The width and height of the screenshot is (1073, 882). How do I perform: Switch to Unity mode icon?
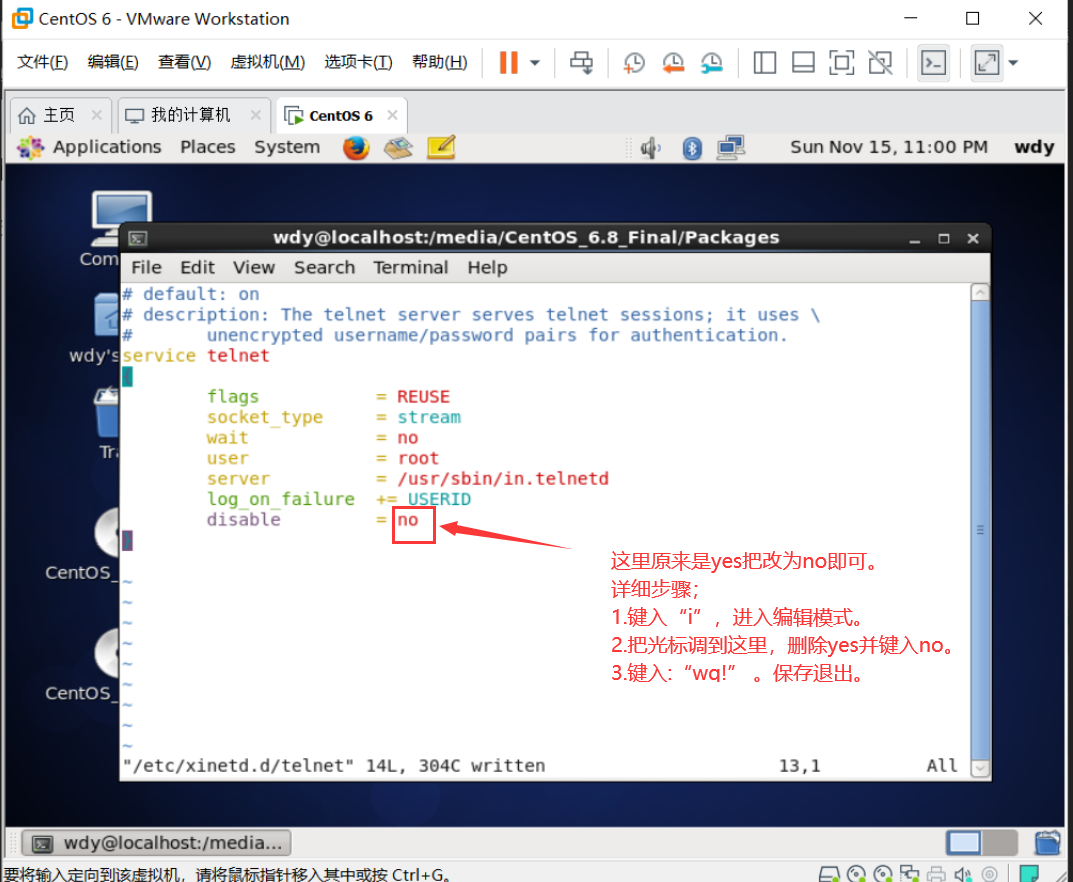click(x=880, y=63)
